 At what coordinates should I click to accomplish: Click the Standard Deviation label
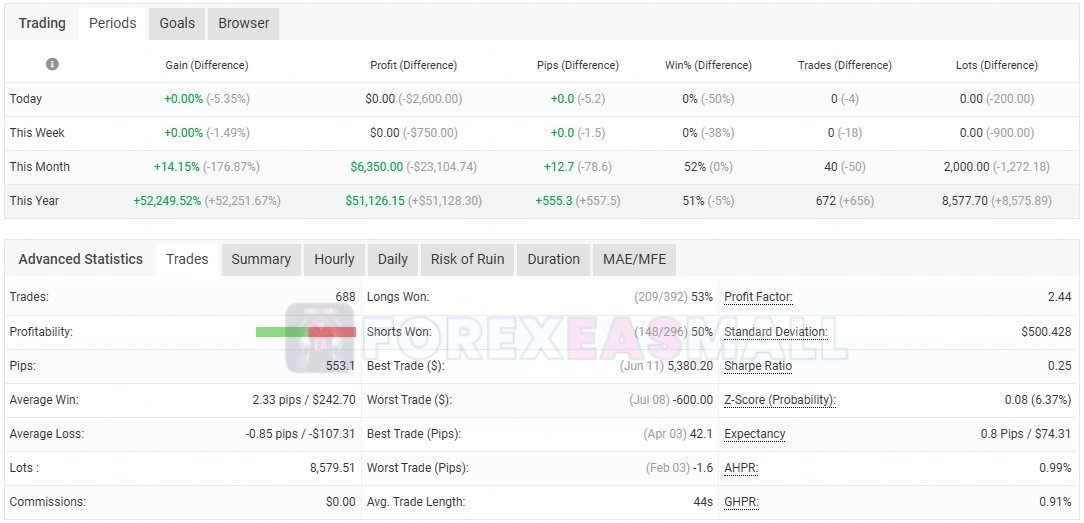(x=776, y=332)
